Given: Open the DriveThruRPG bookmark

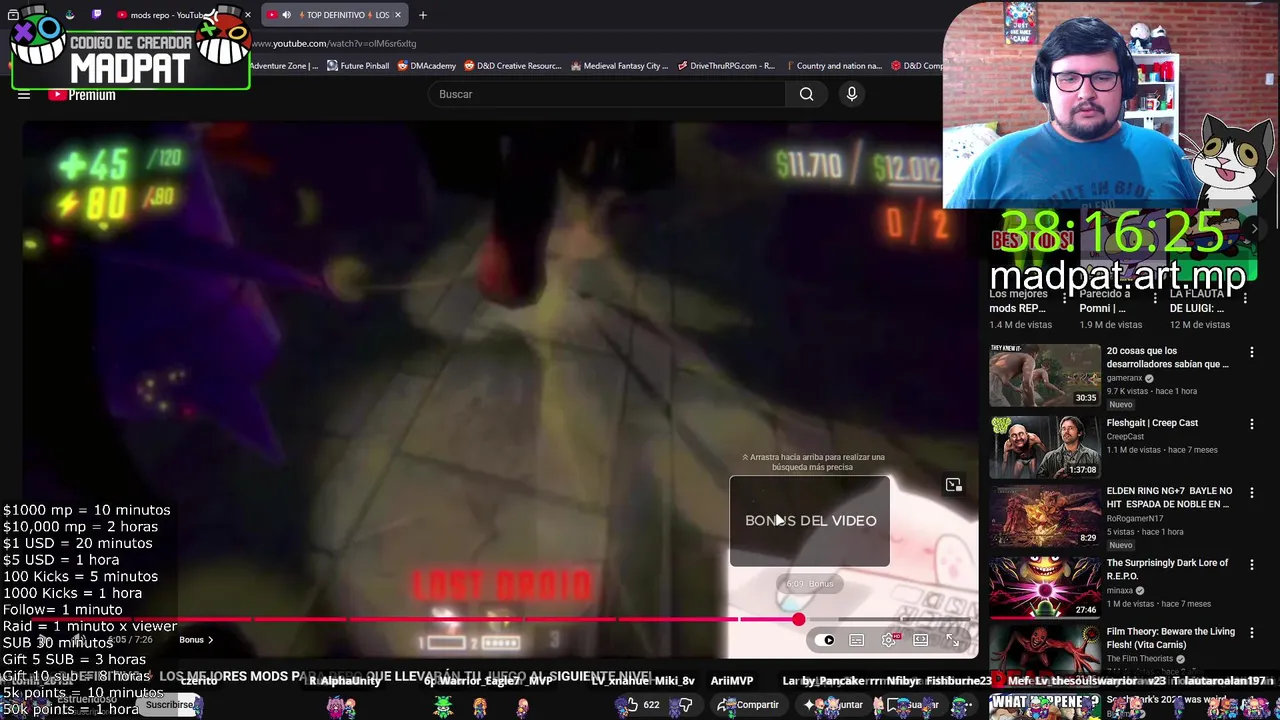Looking at the screenshot, I should 726,66.
